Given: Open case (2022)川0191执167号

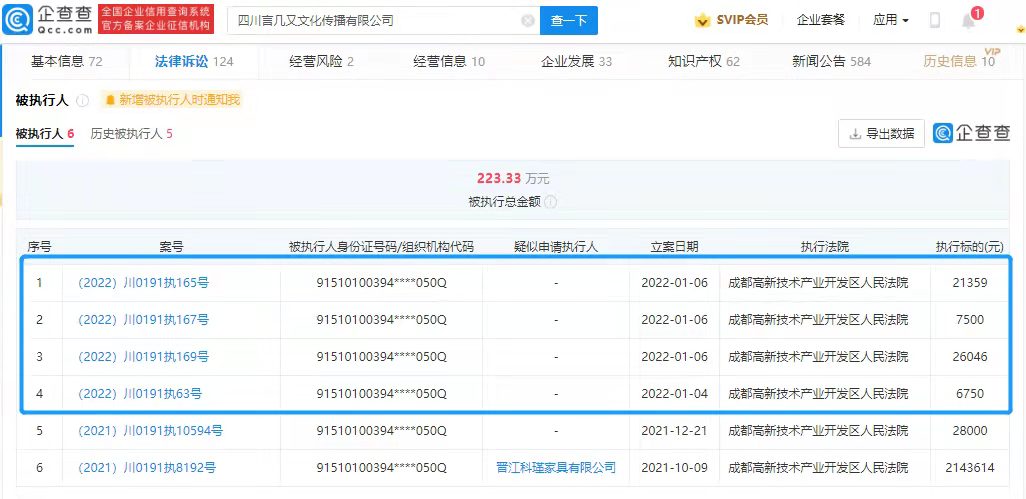Looking at the screenshot, I should [x=143, y=320].
